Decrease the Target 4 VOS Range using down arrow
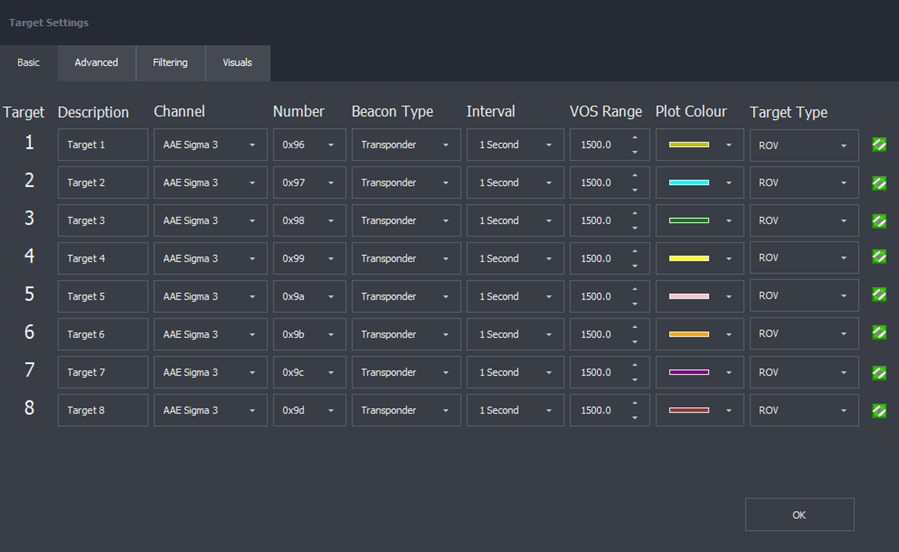The image size is (899, 552). tap(635, 266)
